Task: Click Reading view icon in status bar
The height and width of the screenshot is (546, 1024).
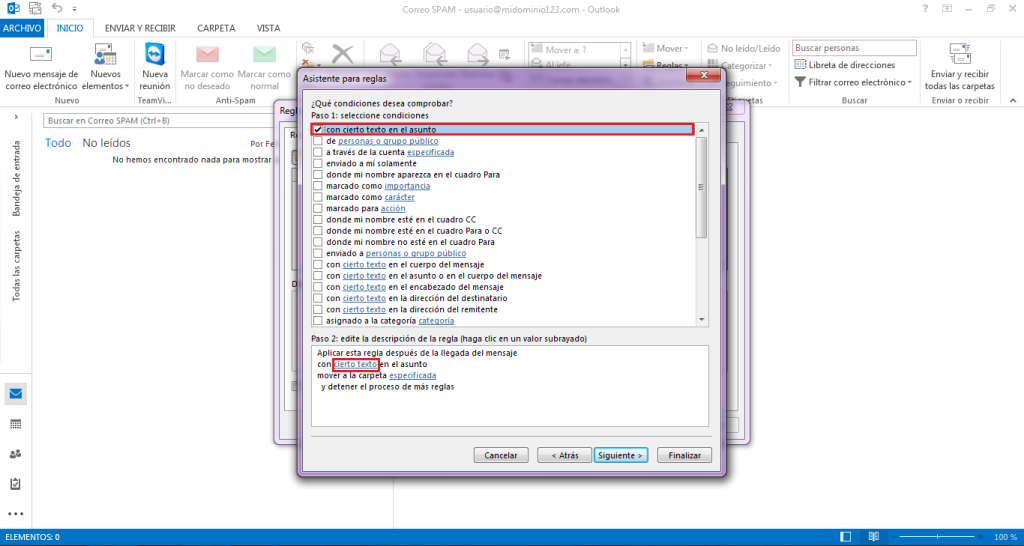Action: point(873,537)
